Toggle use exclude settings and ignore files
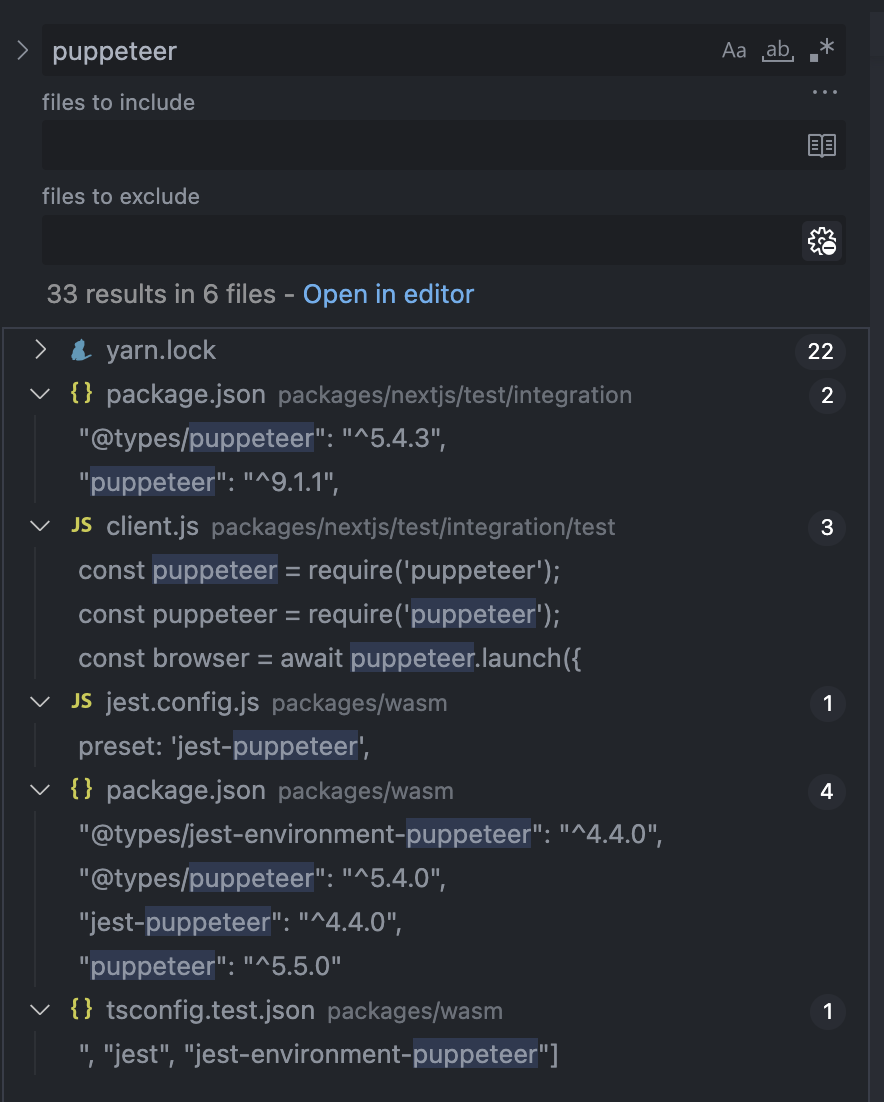 [x=821, y=241]
